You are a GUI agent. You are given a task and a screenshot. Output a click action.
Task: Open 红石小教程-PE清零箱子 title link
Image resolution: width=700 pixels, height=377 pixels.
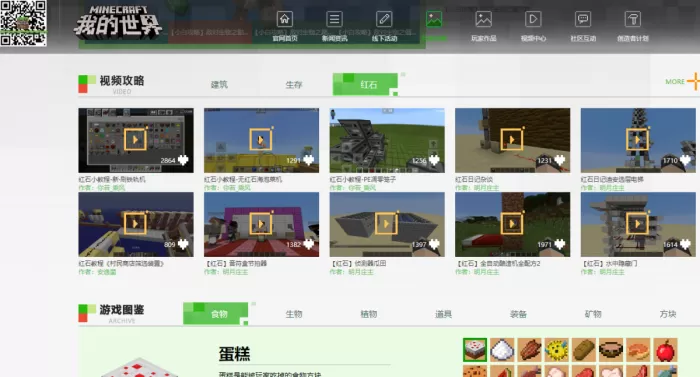(363, 179)
